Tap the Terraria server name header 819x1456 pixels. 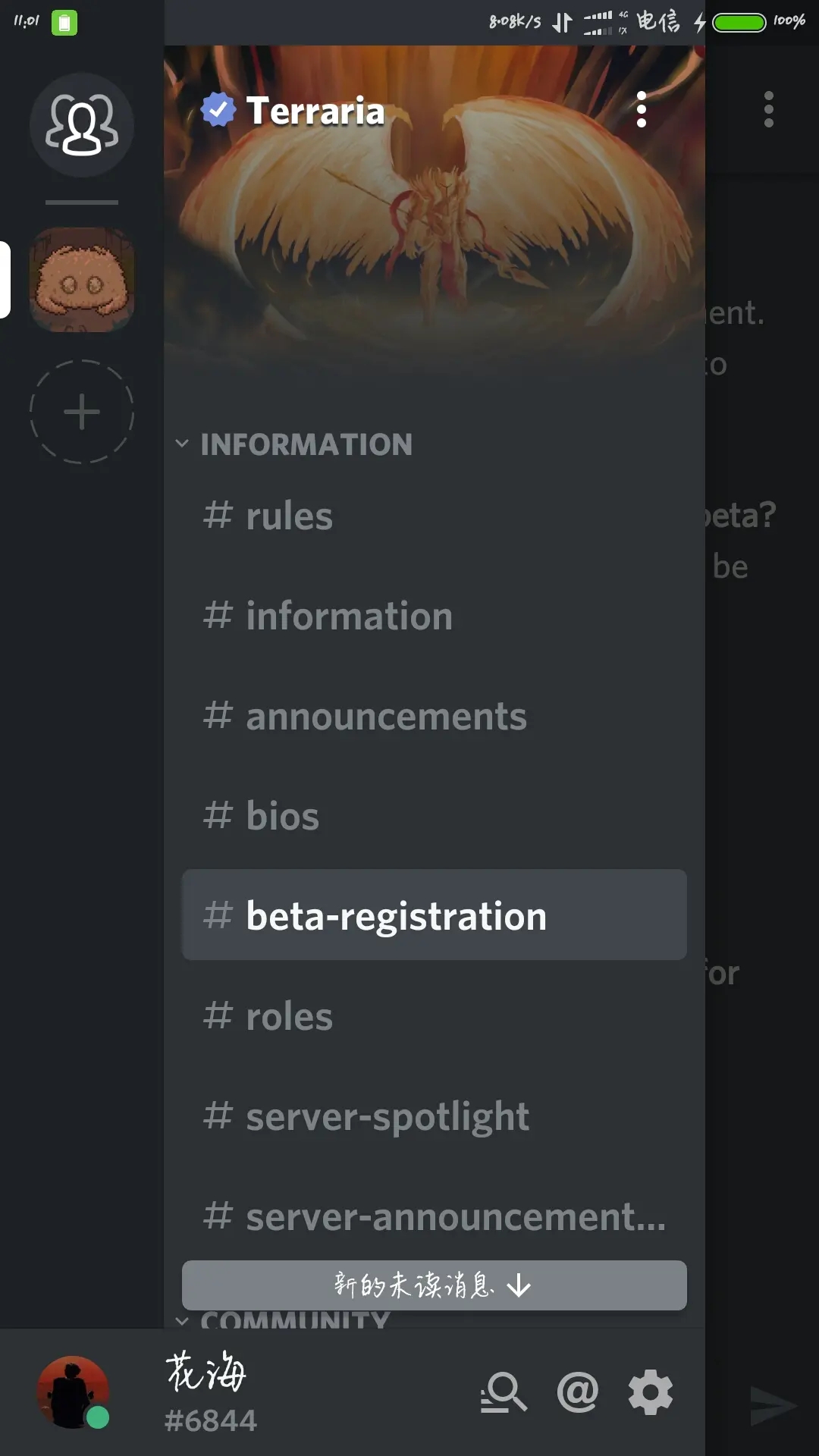315,111
